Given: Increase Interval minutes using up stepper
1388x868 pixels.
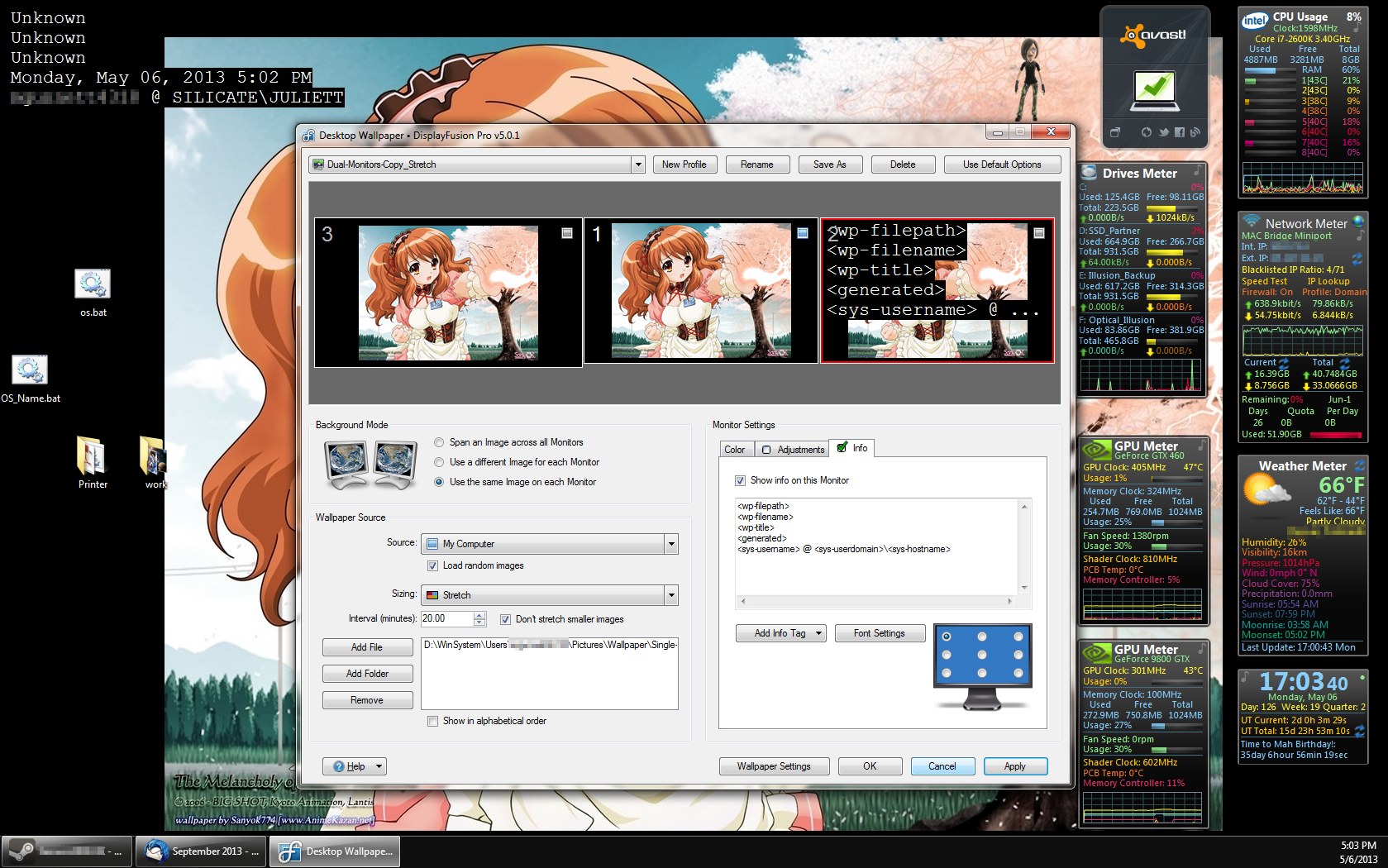Looking at the screenshot, I should tap(479, 615).
